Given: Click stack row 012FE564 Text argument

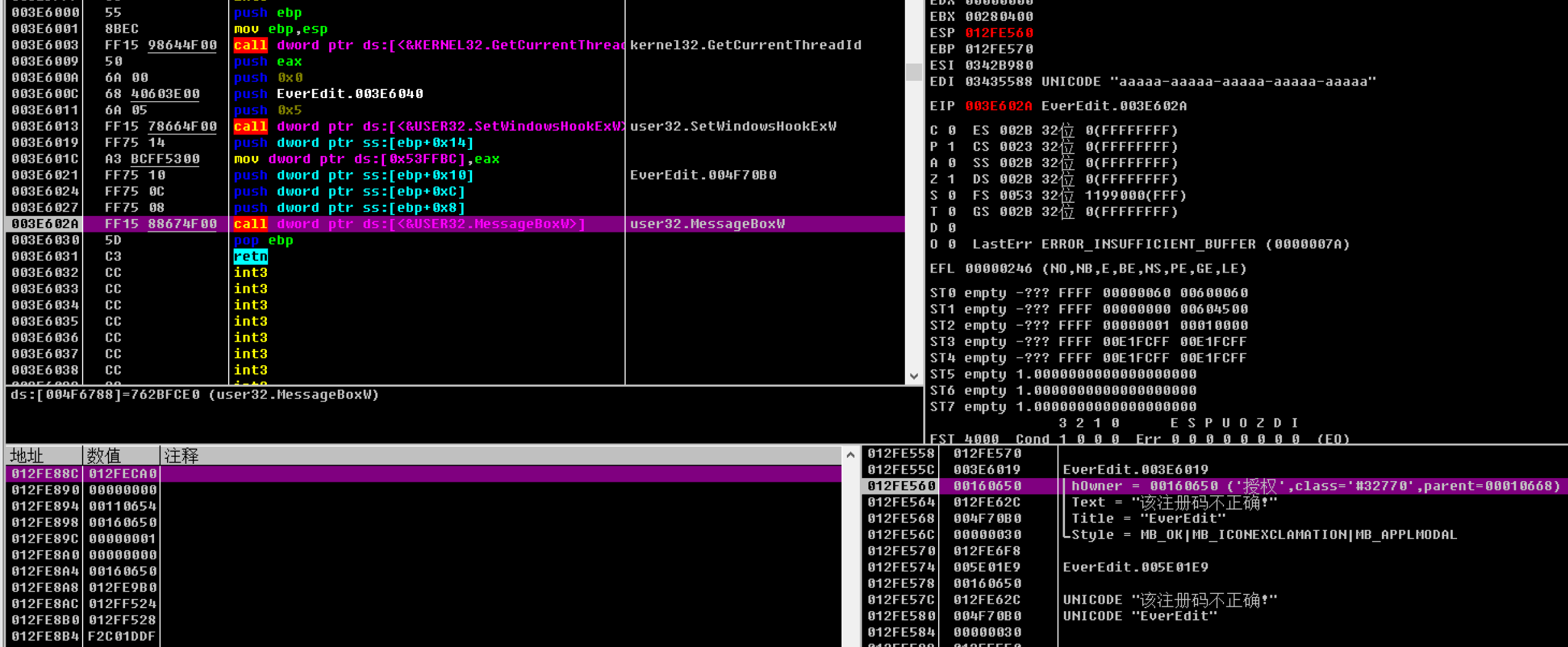Looking at the screenshot, I should (x=1214, y=503).
